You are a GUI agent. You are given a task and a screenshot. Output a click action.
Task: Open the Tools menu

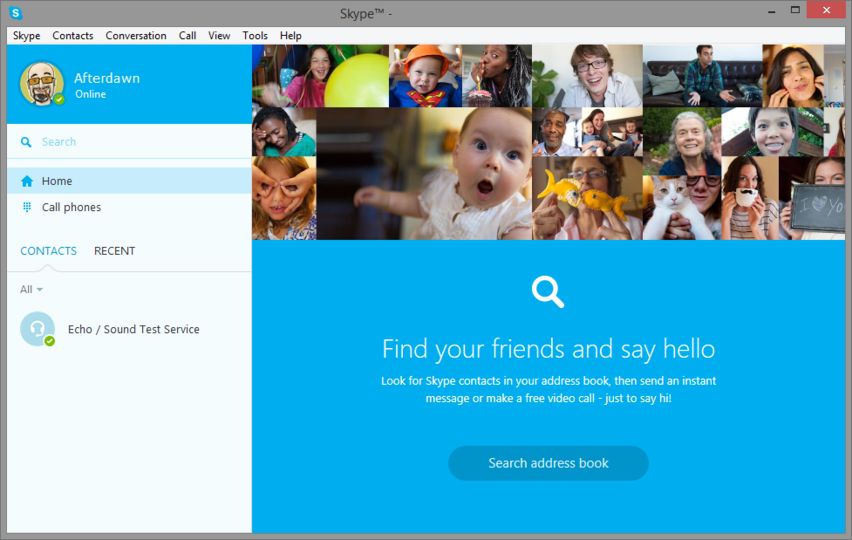point(255,36)
